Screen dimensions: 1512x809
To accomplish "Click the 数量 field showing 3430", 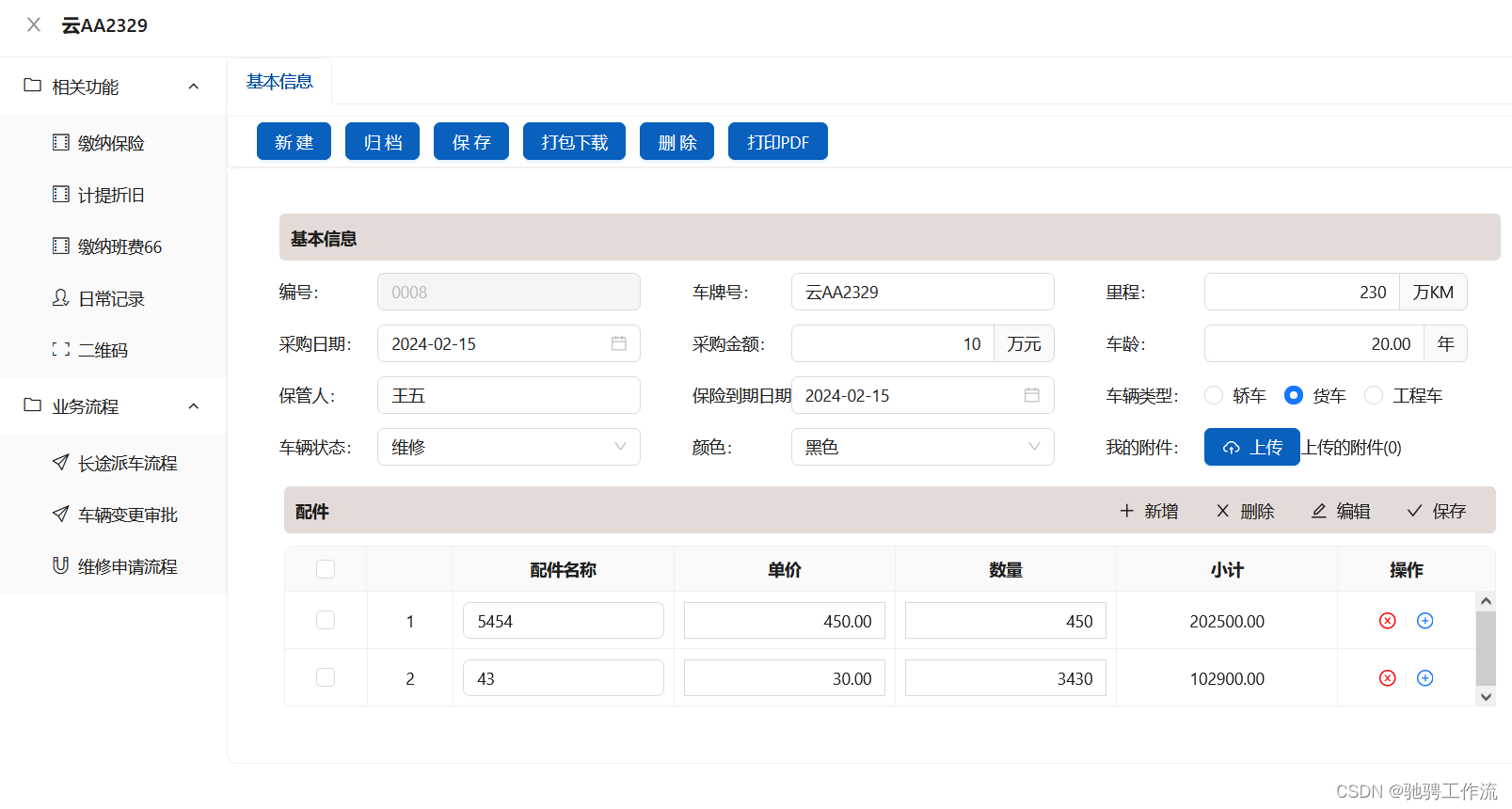I will (1005, 678).
